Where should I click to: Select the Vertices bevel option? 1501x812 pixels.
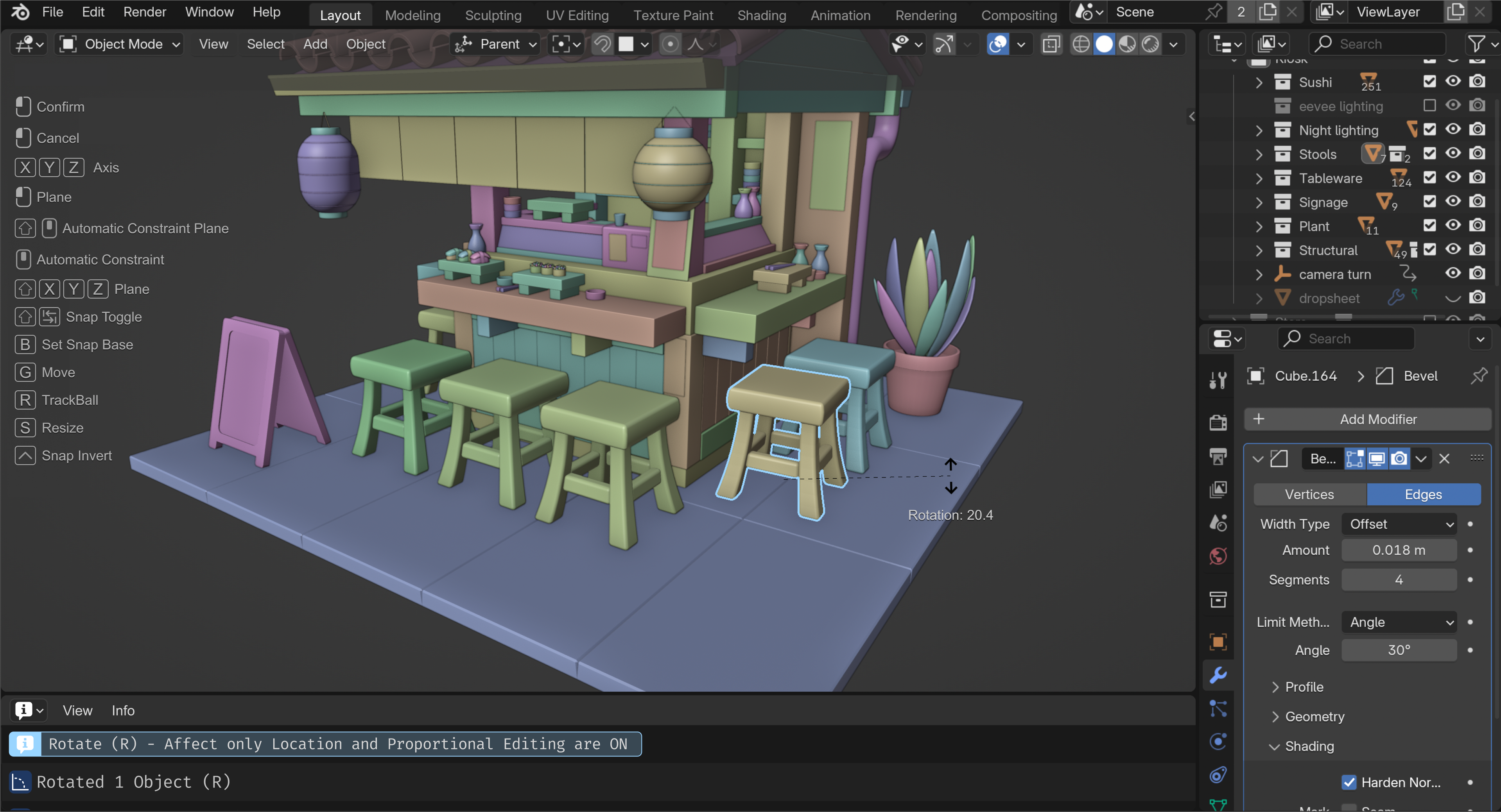pyautogui.click(x=1309, y=495)
